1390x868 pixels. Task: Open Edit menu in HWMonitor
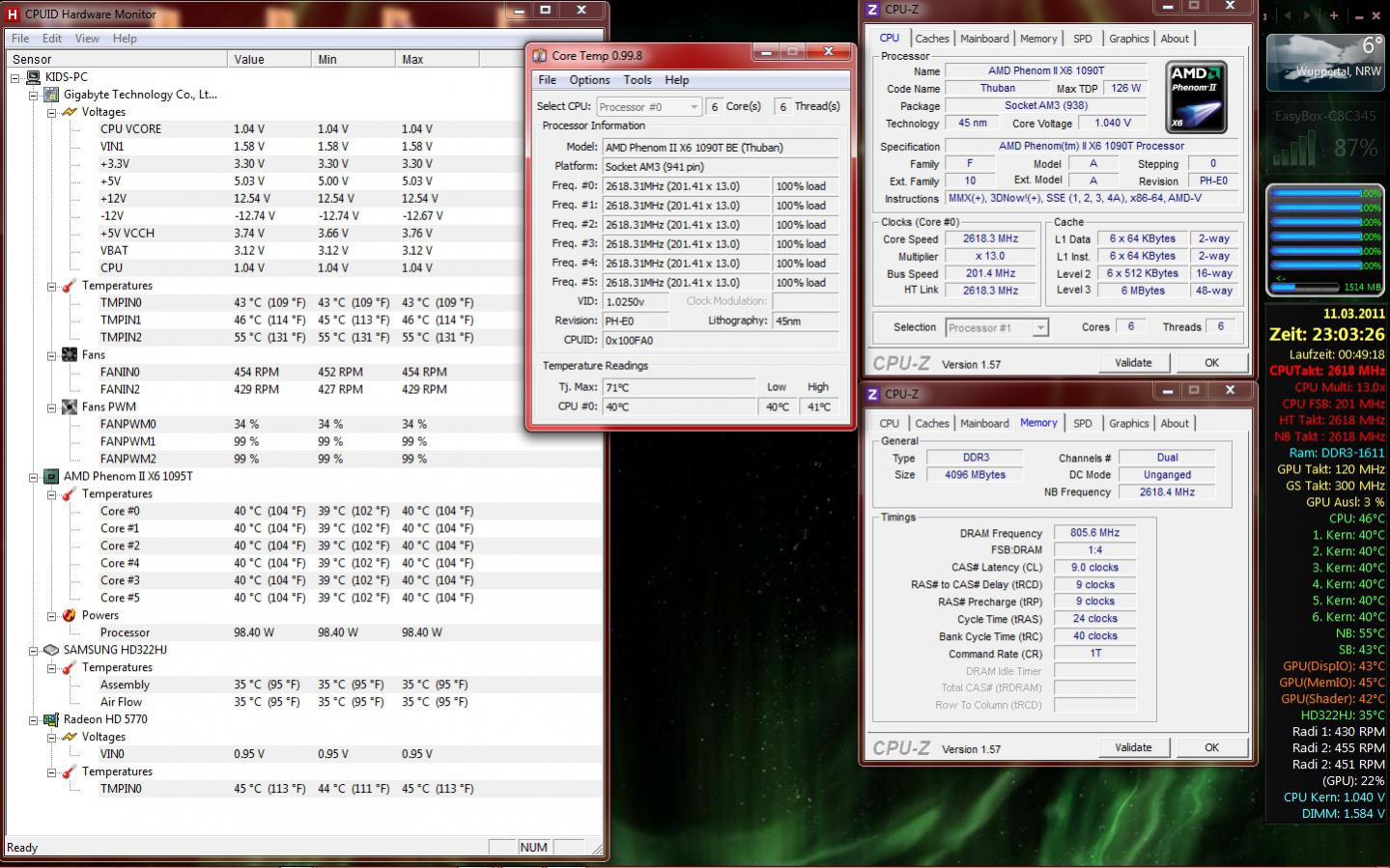pos(52,39)
